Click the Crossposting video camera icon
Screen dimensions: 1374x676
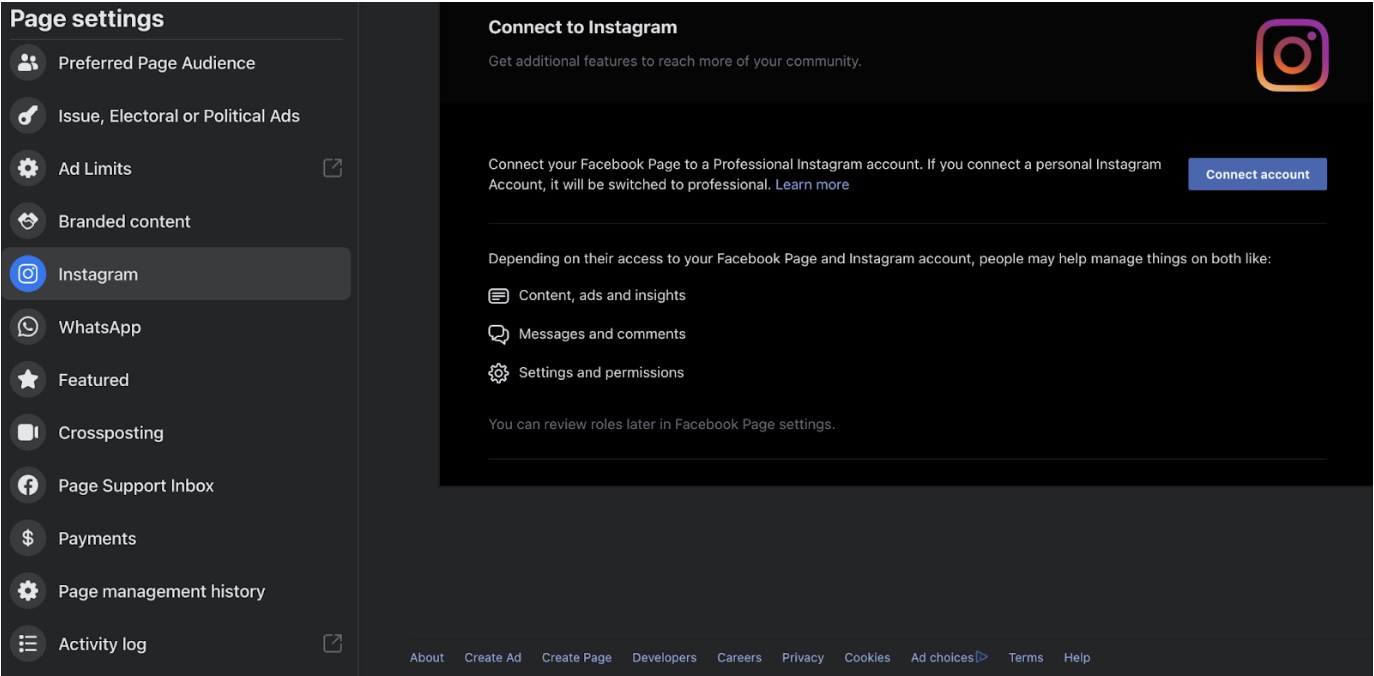(x=28, y=433)
